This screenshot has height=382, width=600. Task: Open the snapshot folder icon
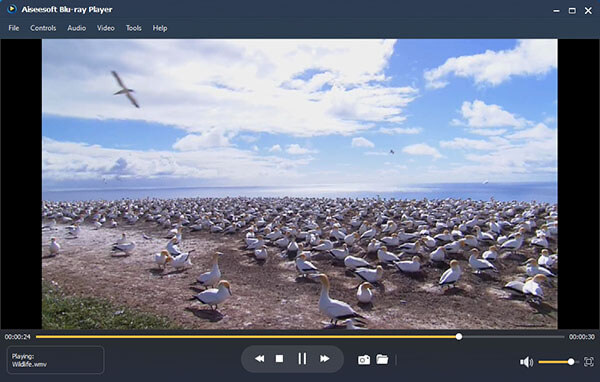tap(382, 359)
